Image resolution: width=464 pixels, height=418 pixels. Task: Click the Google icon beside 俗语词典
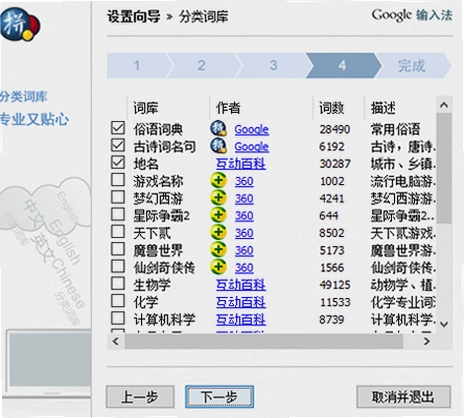click(x=219, y=128)
